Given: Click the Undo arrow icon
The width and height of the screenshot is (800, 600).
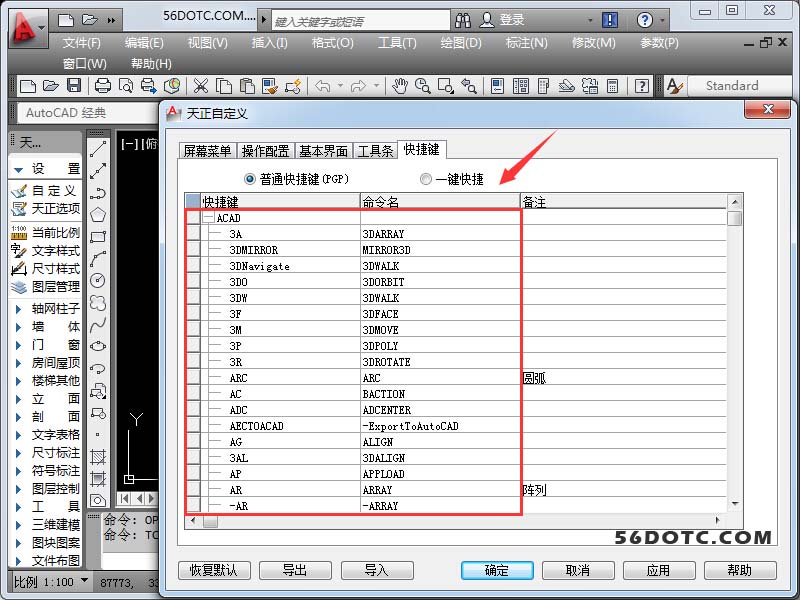Looking at the screenshot, I should click(322, 87).
